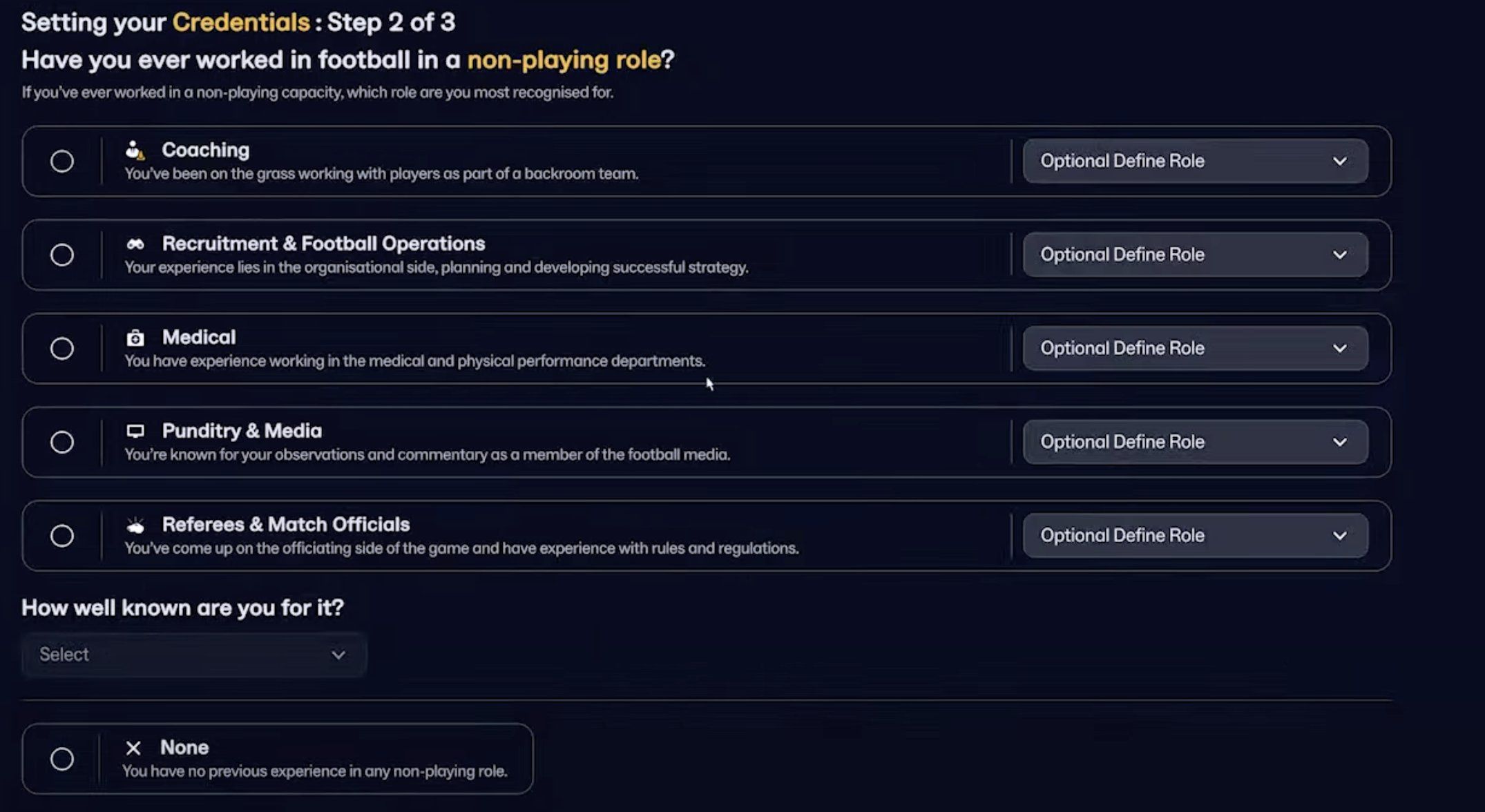
Task: Click the Coaching whistle-person icon
Action: tap(135, 150)
